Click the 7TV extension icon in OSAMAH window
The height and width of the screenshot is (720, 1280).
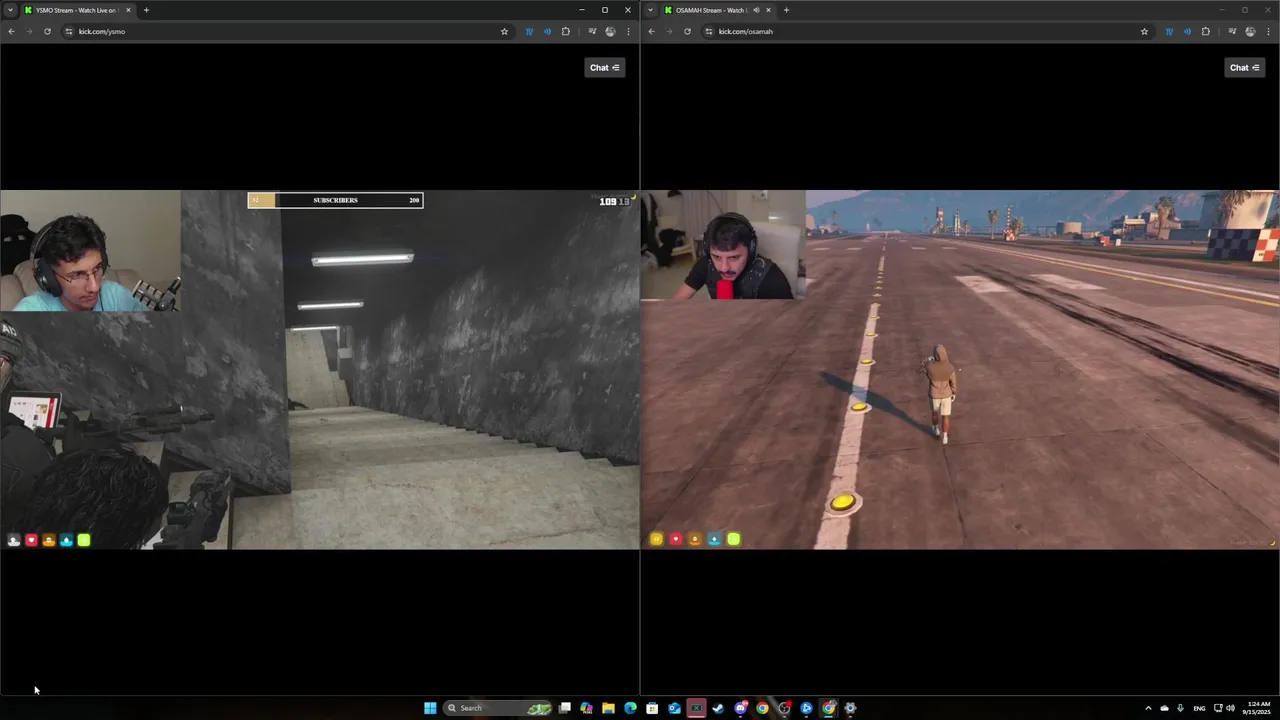pyautogui.click(x=1169, y=31)
